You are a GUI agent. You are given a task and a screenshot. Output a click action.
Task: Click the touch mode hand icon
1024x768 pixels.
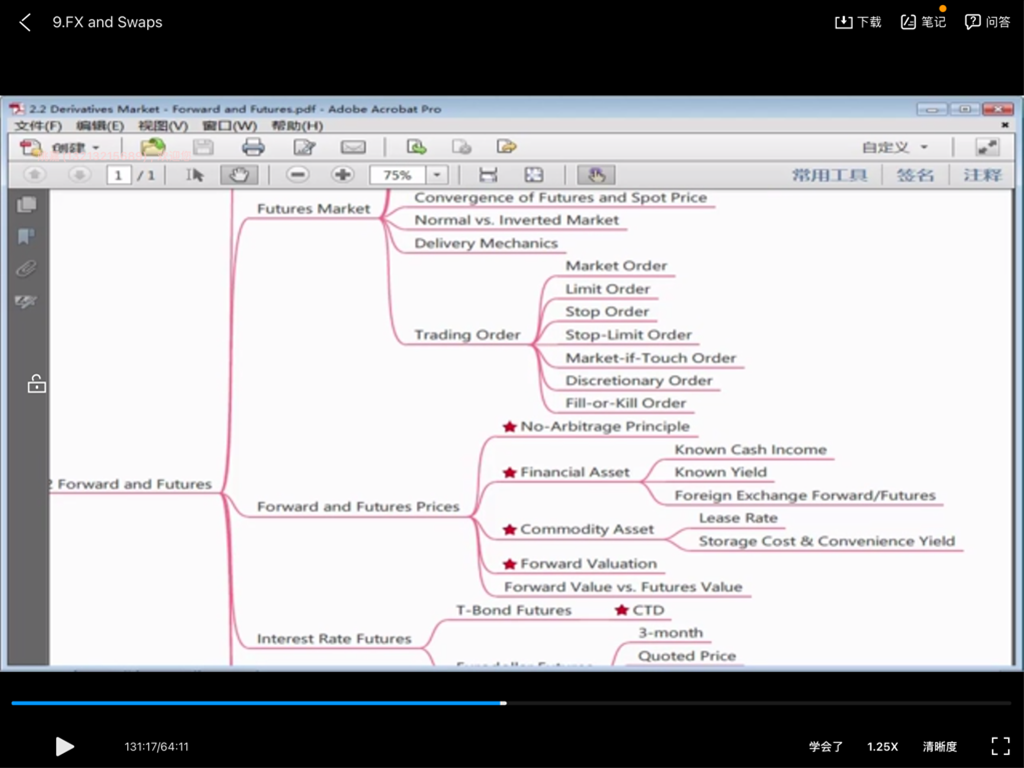(596, 174)
